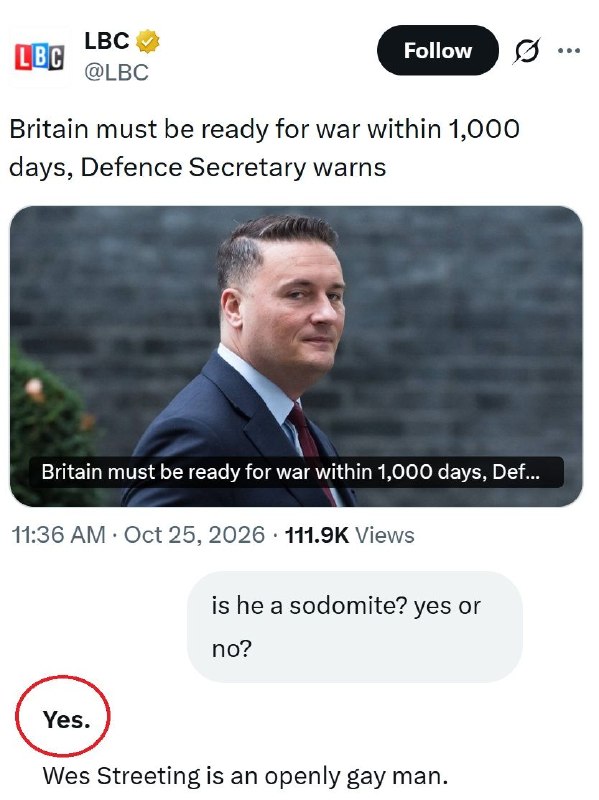Visit the @LBC handle profile
Image resolution: width=599 pixels, height=800 pixels.
point(116,72)
